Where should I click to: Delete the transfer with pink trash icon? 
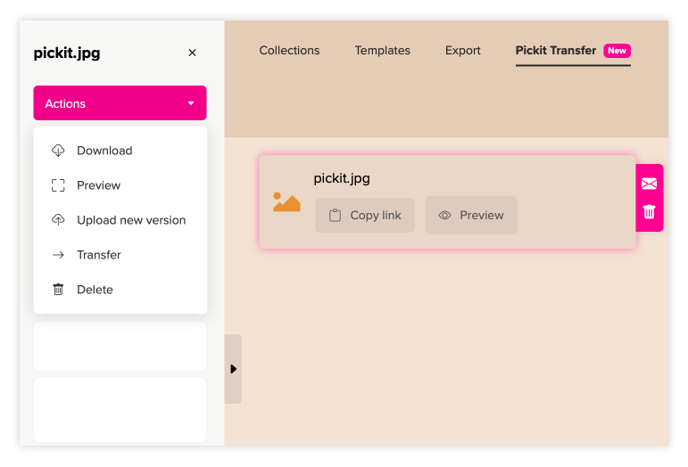point(649,212)
